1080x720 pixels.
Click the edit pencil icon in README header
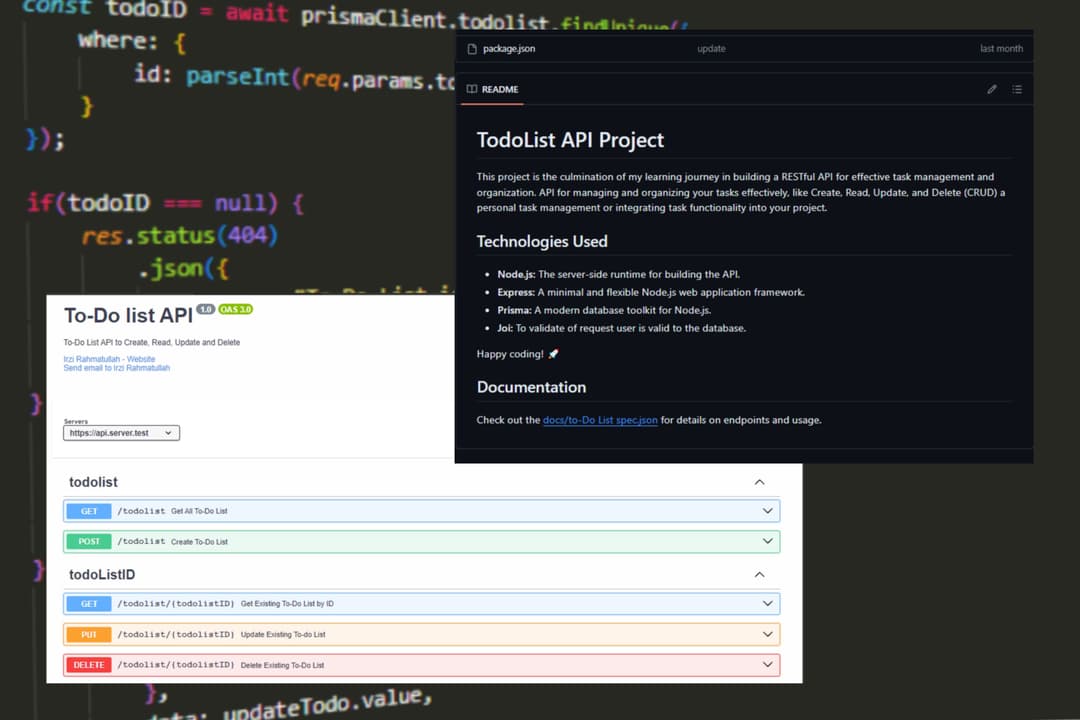coord(992,89)
